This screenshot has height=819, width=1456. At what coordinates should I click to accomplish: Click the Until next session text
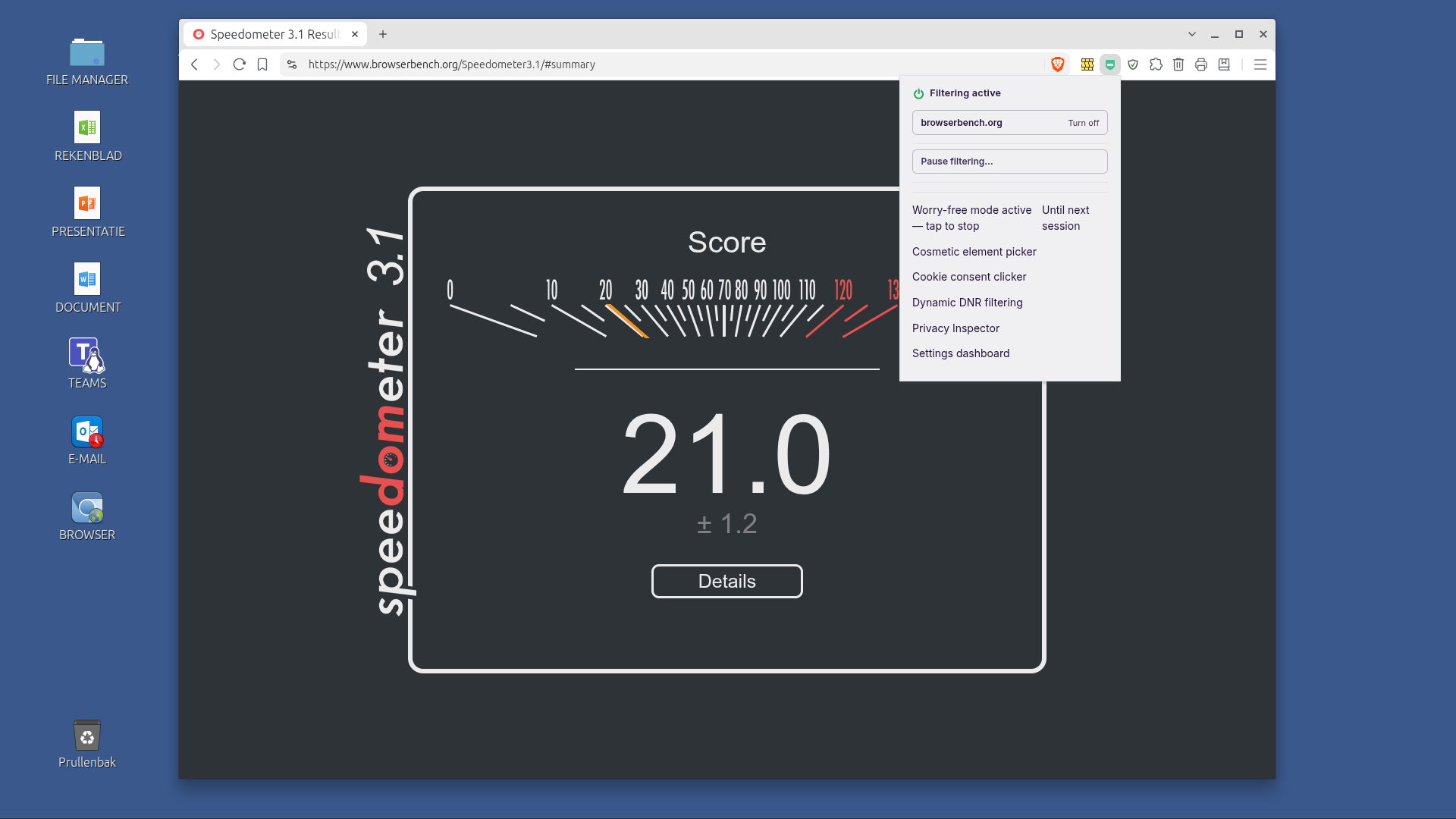(1065, 218)
